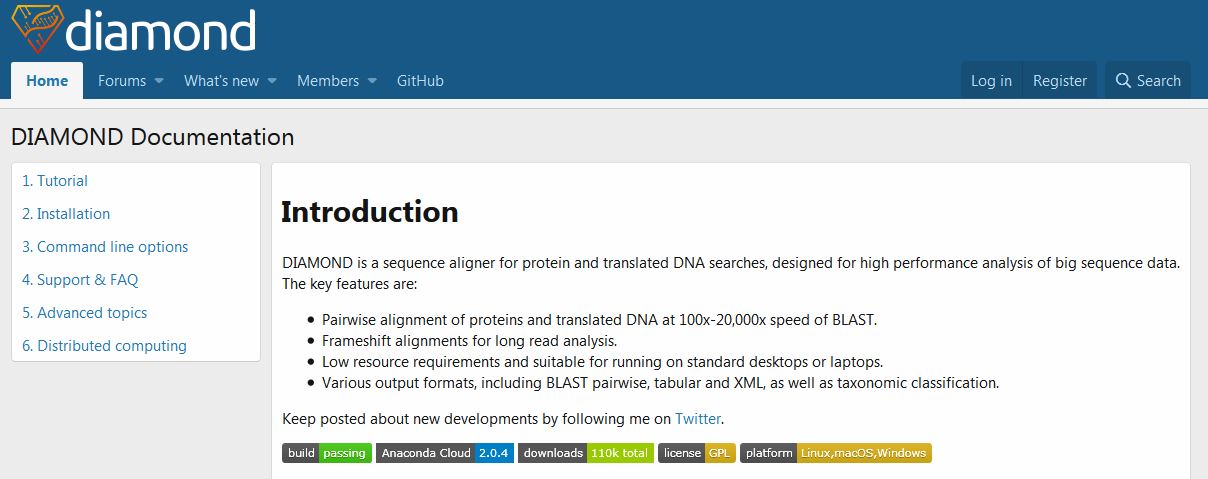Expand the What's new dropdown arrow
Viewport: 1208px width, 479px height.
(272, 81)
